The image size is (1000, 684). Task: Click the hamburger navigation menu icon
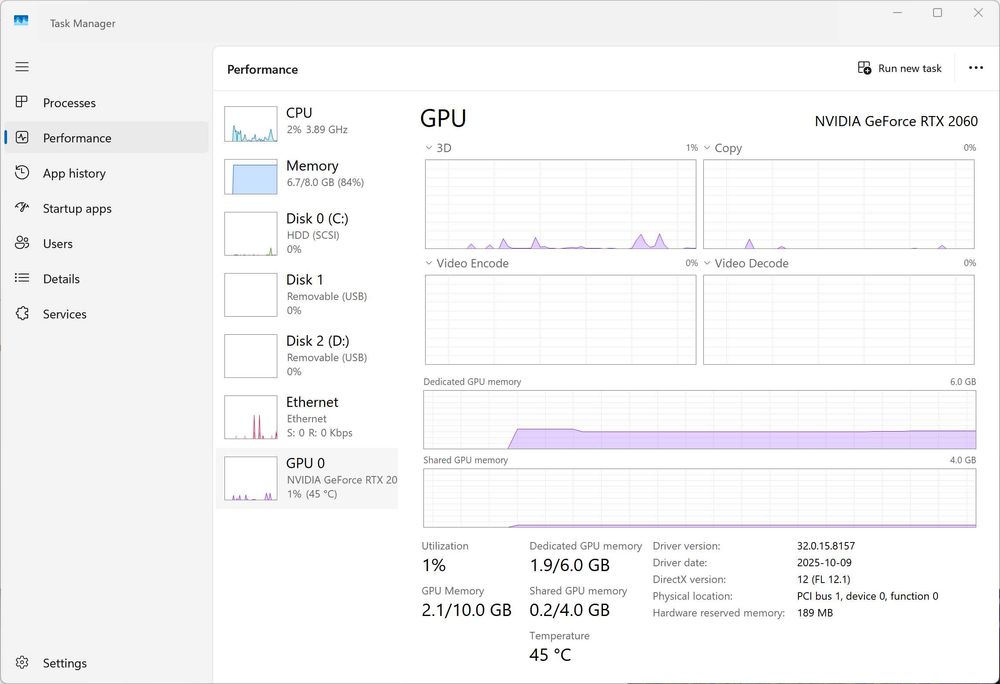point(22,67)
